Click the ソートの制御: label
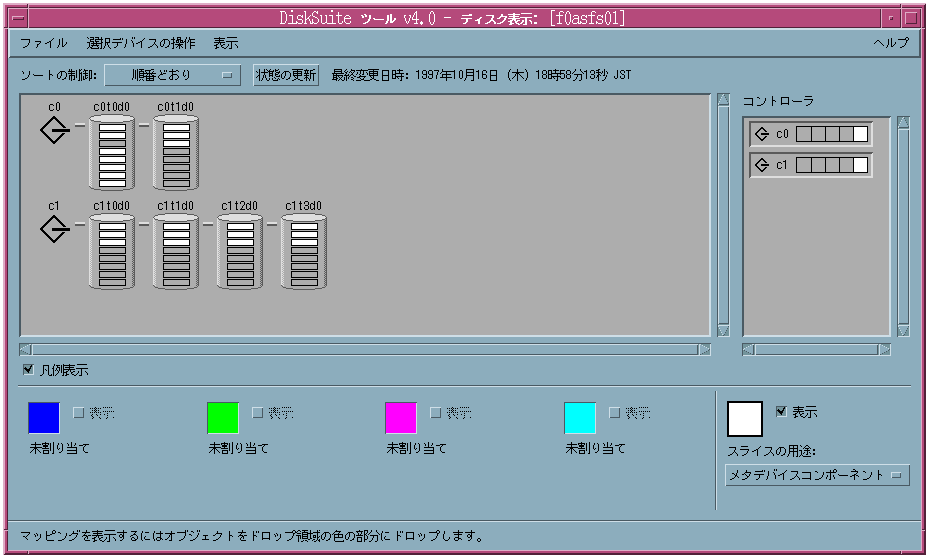The height and width of the screenshot is (557, 932). [x=58, y=75]
